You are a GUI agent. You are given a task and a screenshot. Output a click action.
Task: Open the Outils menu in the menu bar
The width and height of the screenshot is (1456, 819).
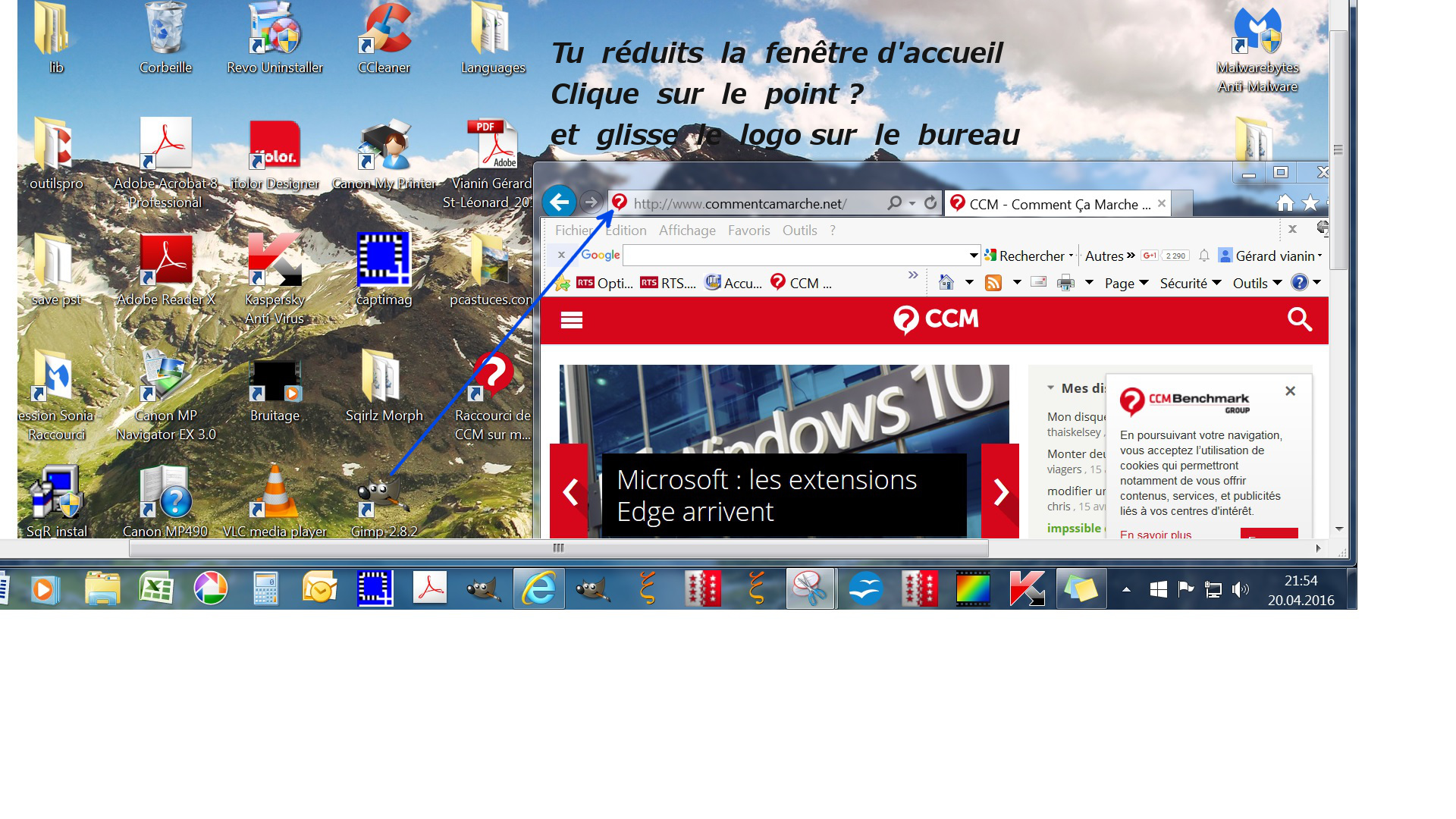tap(799, 230)
